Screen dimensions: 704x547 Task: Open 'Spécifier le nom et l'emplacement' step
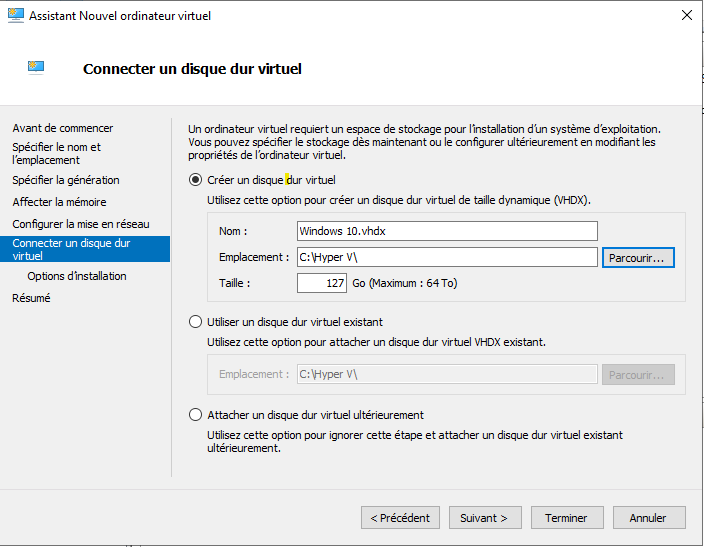point(56,153)
